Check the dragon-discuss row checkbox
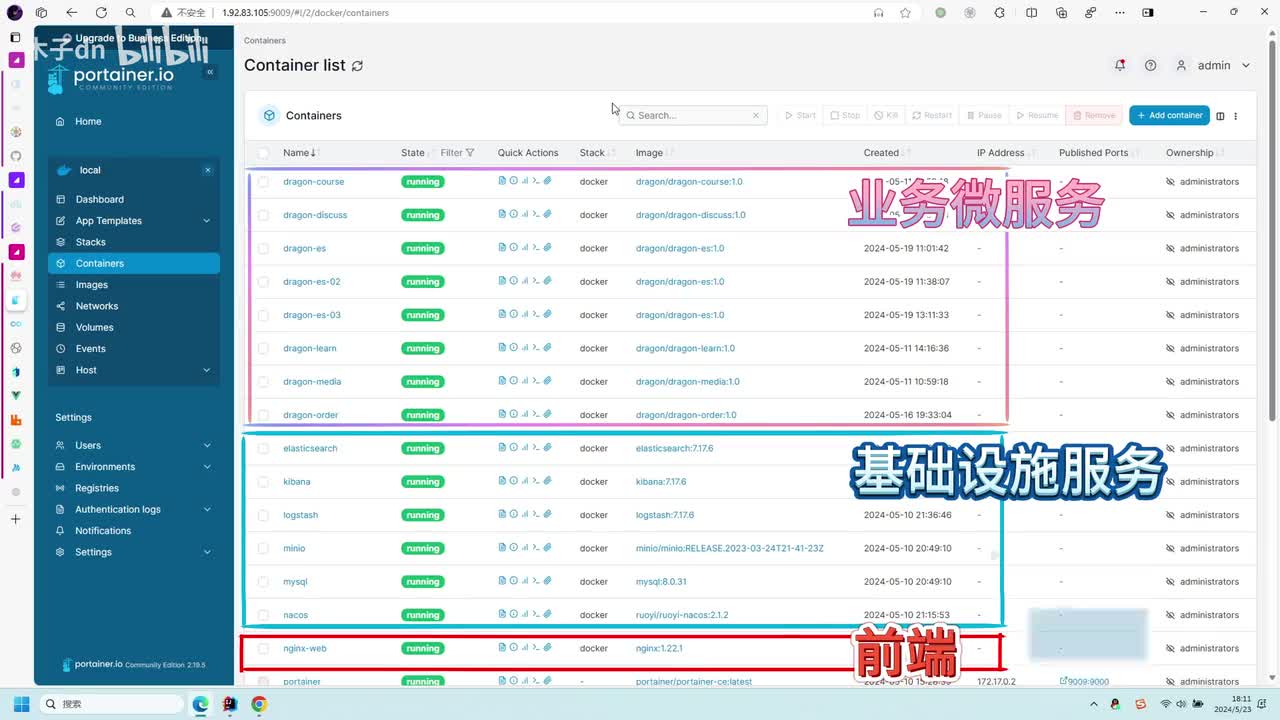This screenshot has width=1280, height=720. [x=263, y=215]
